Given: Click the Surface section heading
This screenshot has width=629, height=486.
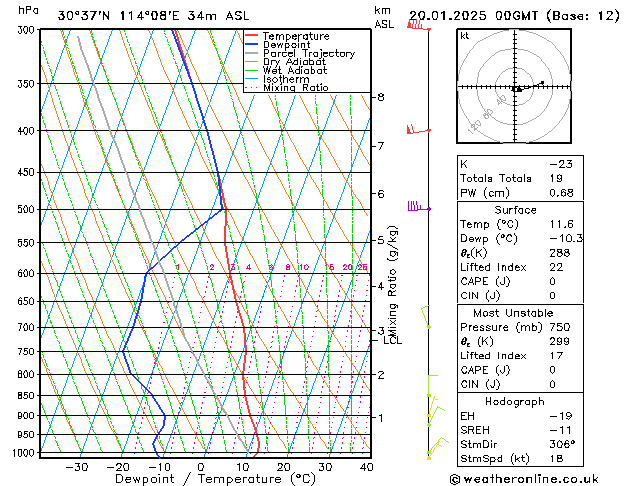Looking at the screenshot, I should click(x=515, y=210).
